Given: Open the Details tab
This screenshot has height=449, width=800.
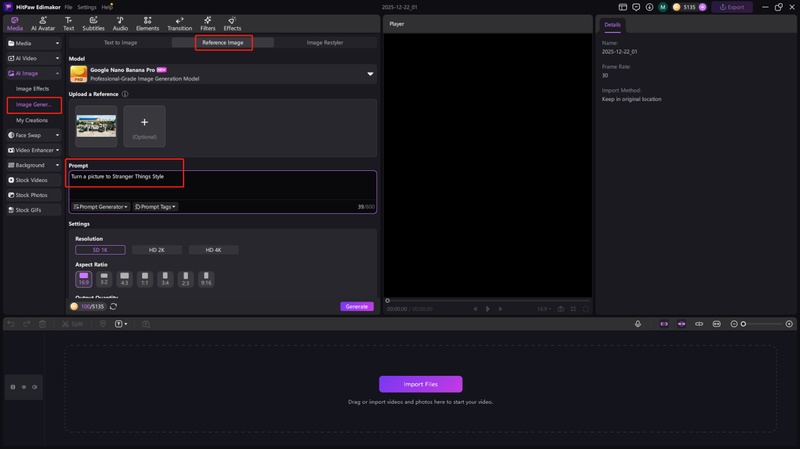Looking at the screenshot, I should click(612, 24).
